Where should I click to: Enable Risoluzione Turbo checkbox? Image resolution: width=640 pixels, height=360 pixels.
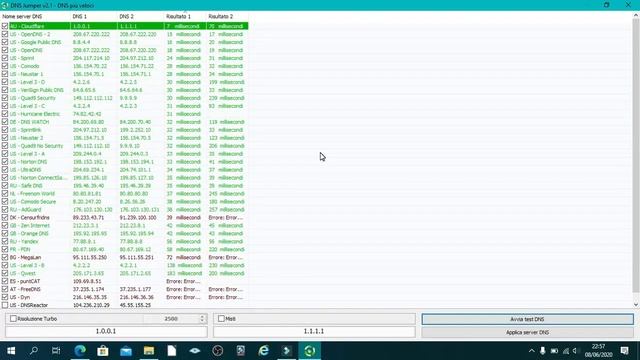[13, 318]
